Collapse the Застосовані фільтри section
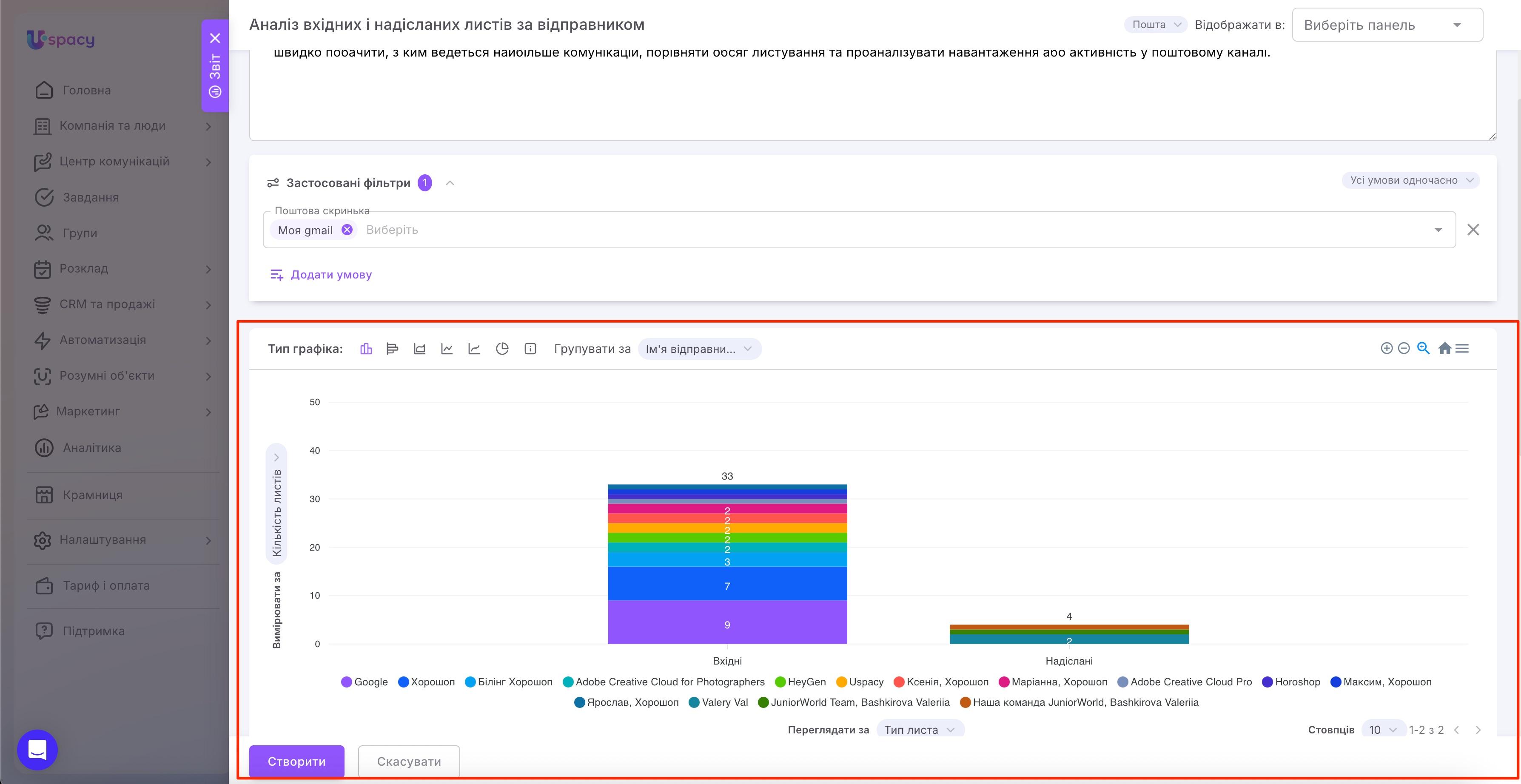 click(x=450, y=183)
